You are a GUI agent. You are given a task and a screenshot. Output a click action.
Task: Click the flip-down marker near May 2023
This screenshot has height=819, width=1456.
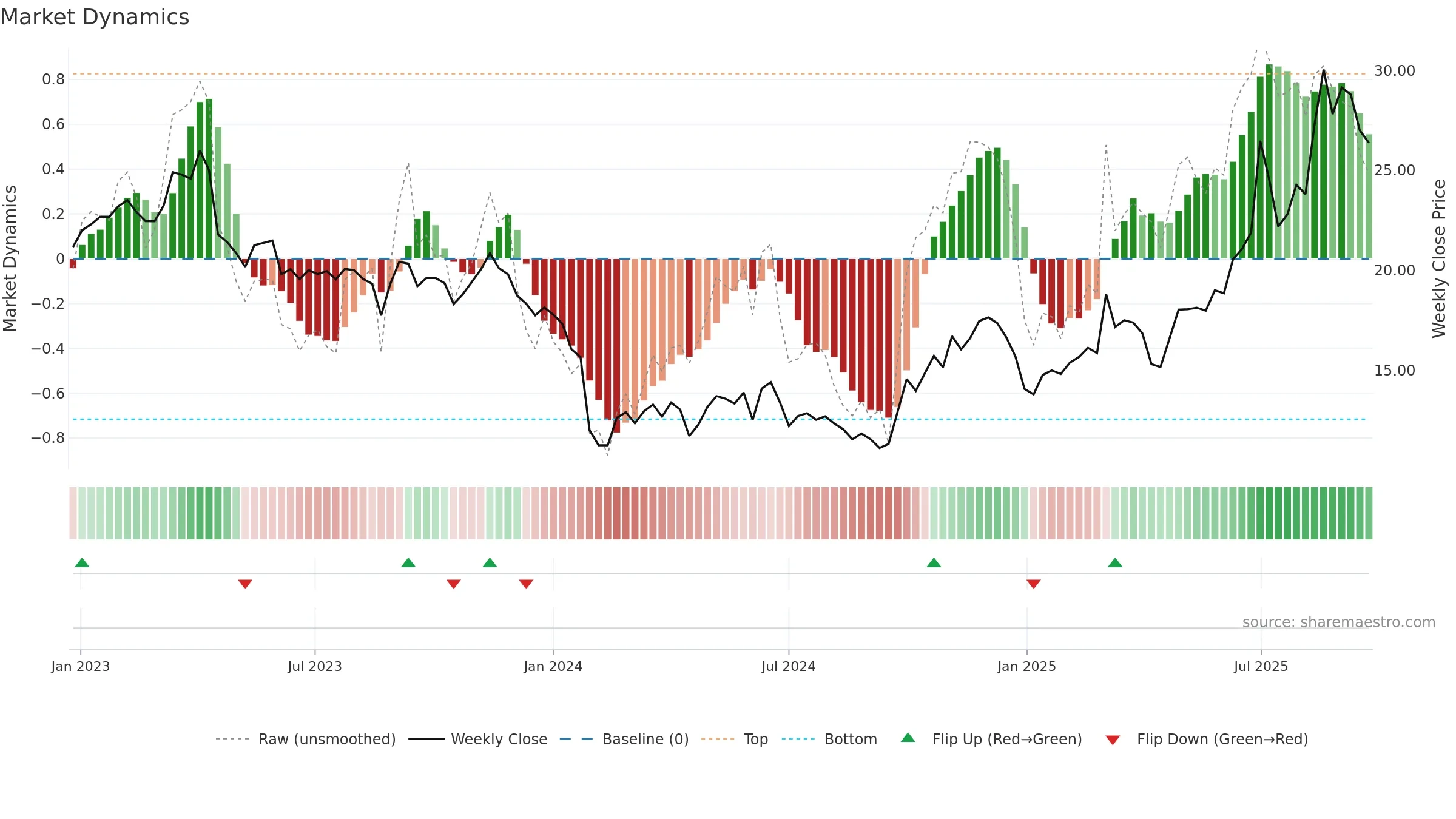[245, 584]
